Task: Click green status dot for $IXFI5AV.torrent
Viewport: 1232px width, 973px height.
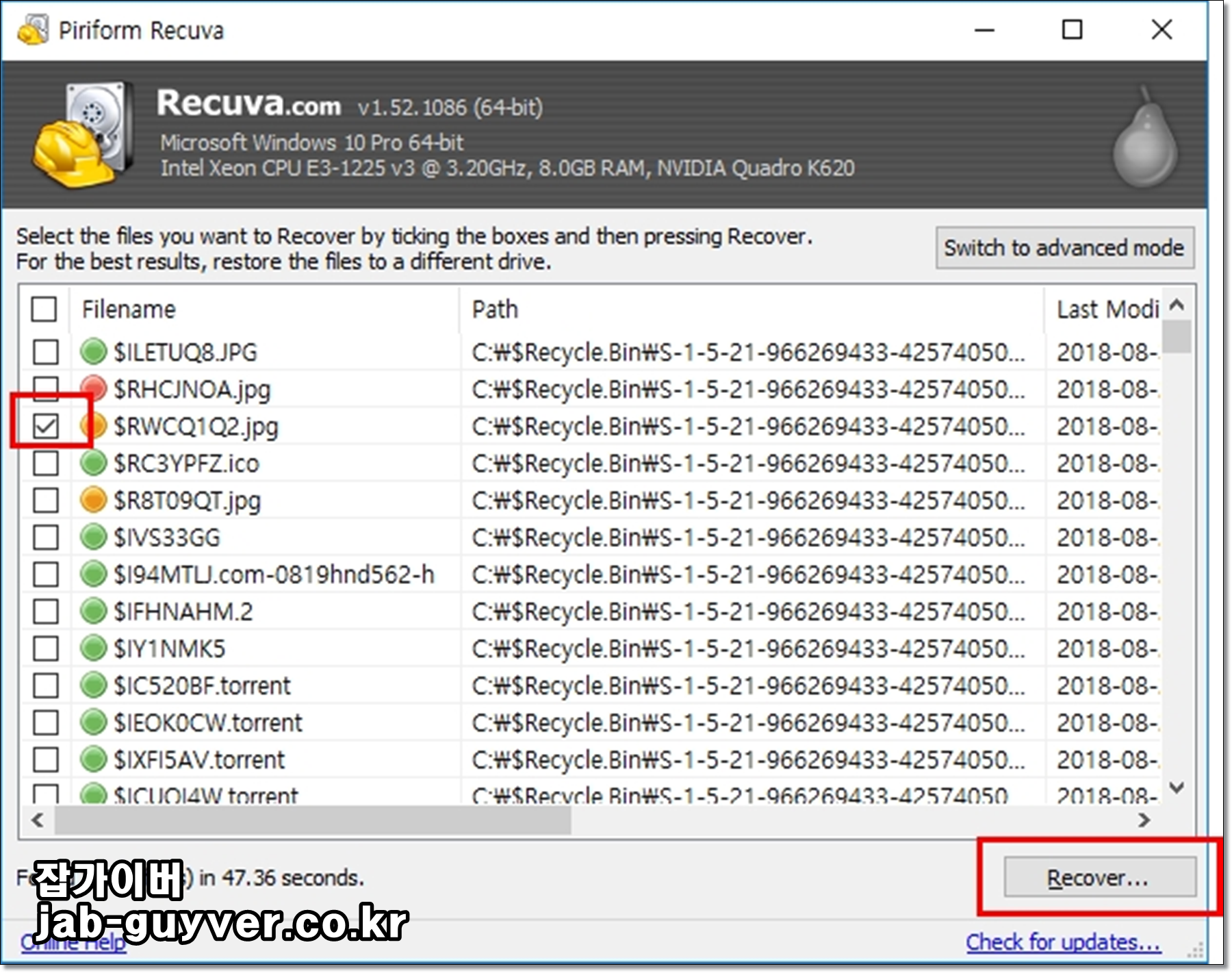Action: (93, 759)
